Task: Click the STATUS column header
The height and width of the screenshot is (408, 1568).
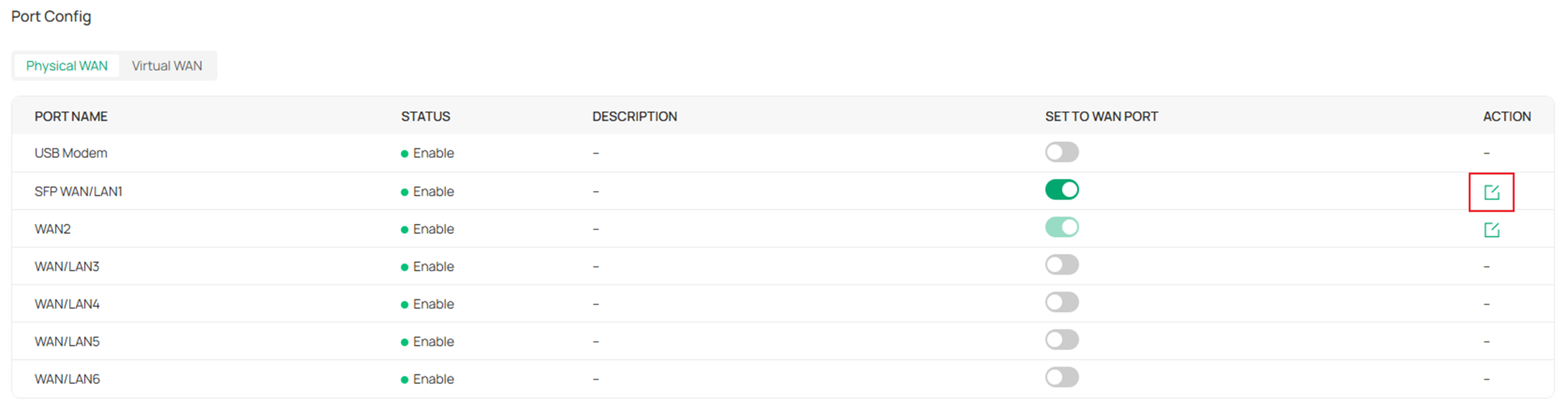Action: pyautogui.click(x=425, y=116)
